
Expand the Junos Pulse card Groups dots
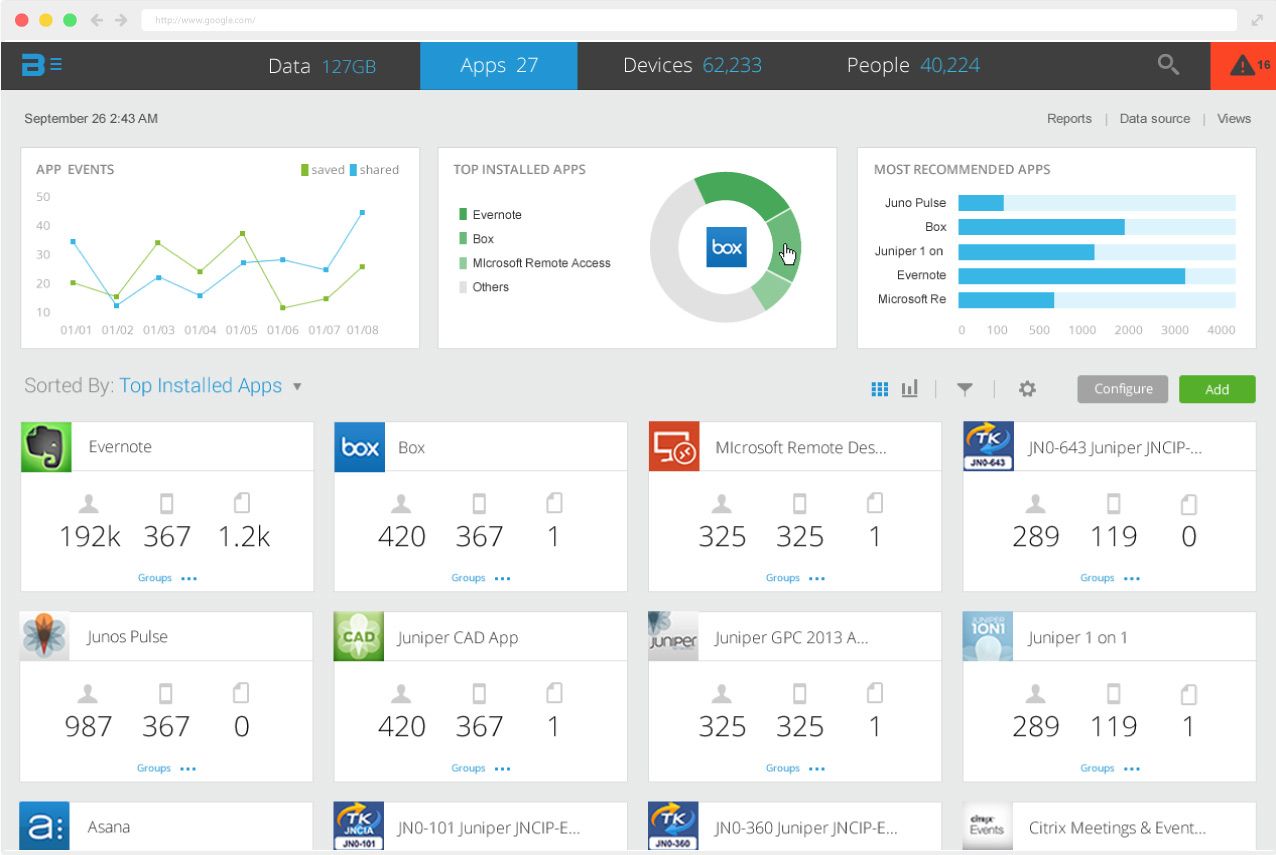(189, 768)
